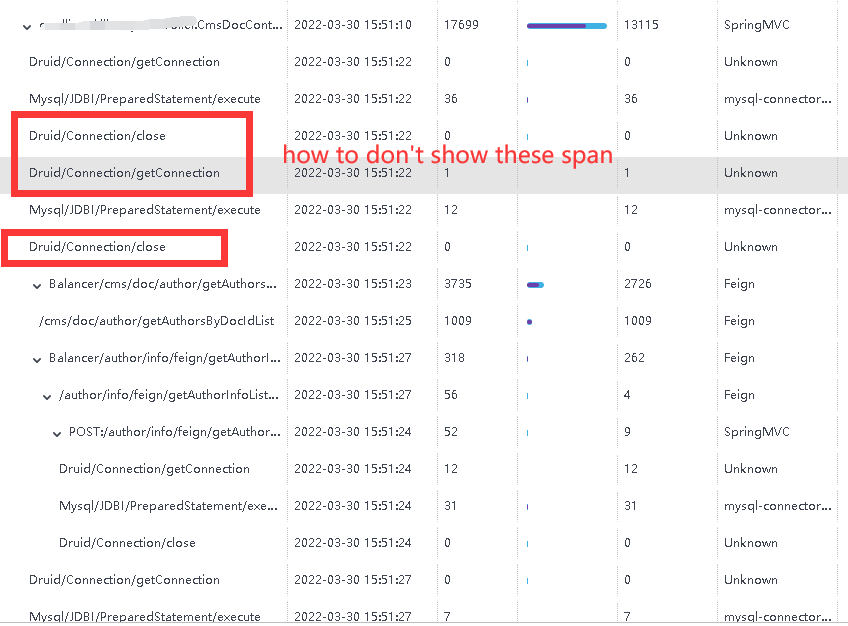This screenshot has height=626, width=848.
Task: Open the first Mysql/JDBI/PreparedStatement/execute span
Action: tap(145, 99)
